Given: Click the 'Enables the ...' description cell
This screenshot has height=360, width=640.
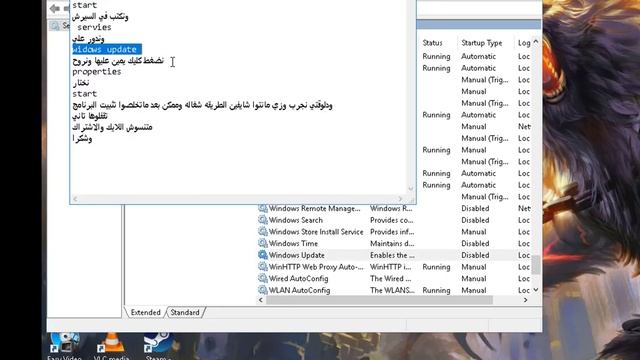Looking at the screenshot, I should [x=392, y=255].
